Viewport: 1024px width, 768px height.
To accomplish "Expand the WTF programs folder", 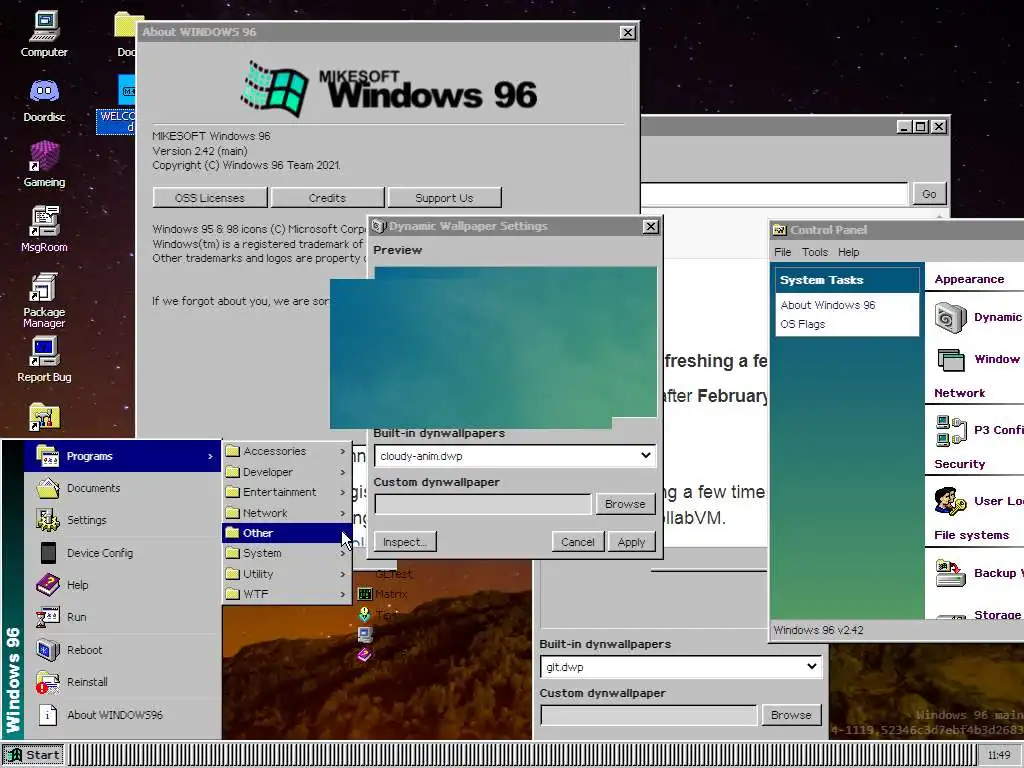I will pos(285,594).
